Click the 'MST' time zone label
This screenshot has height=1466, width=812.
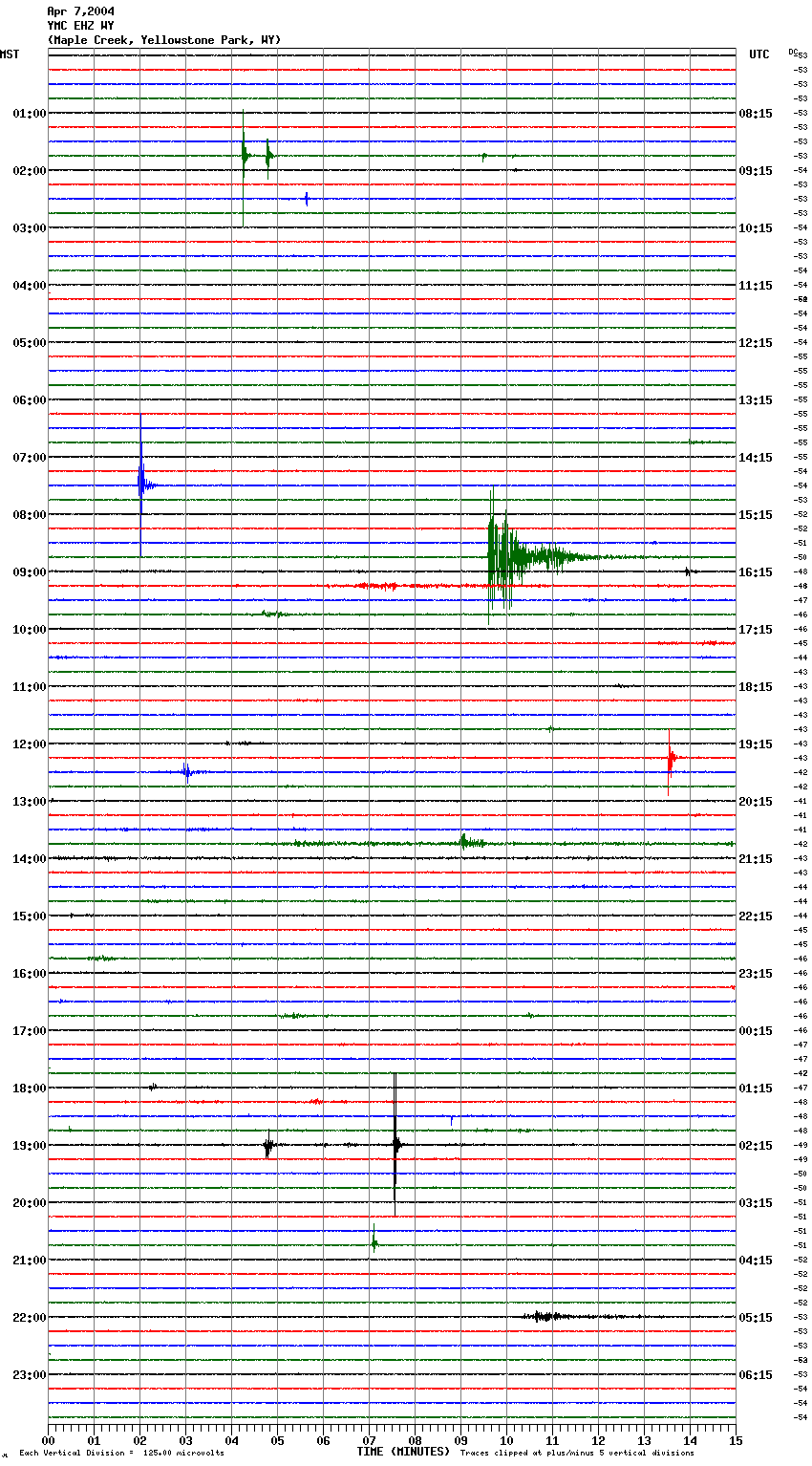pyautogui.click(x=10, y=54)
